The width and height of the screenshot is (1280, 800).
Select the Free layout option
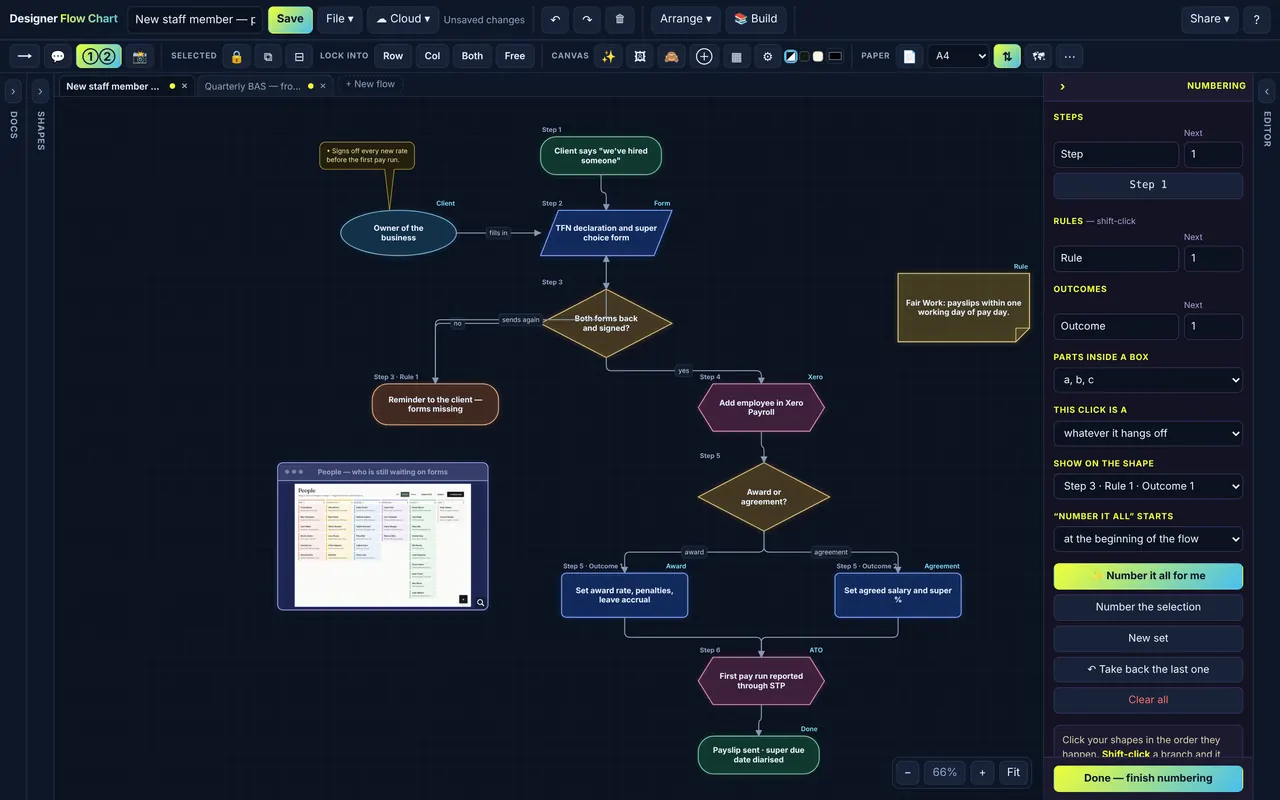(515, 56)
